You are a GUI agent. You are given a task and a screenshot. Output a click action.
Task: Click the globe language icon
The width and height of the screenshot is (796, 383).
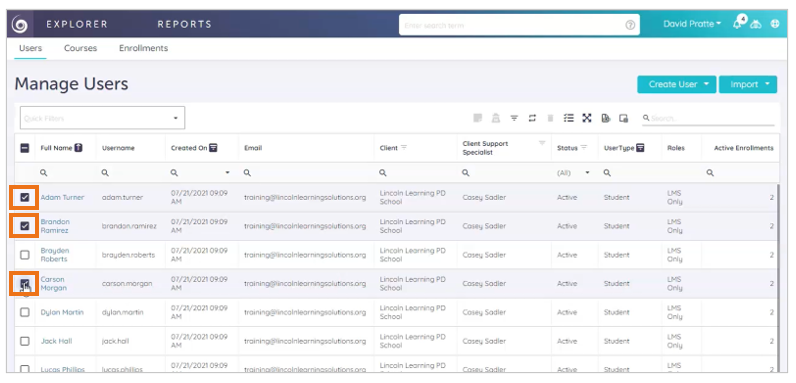click(x=775, y=24)
